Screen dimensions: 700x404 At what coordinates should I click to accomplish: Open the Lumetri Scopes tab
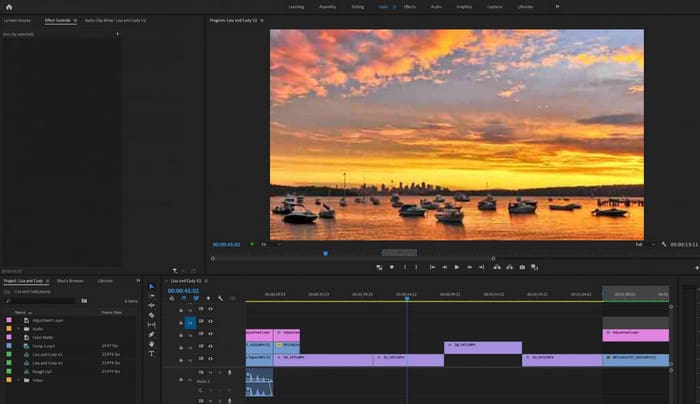17,21
